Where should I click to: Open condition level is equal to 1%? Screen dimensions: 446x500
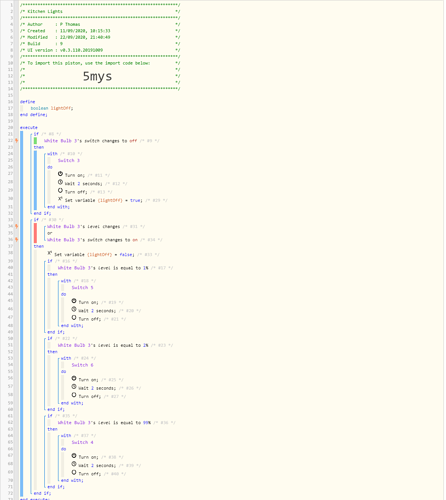click(x=103, y=268)
